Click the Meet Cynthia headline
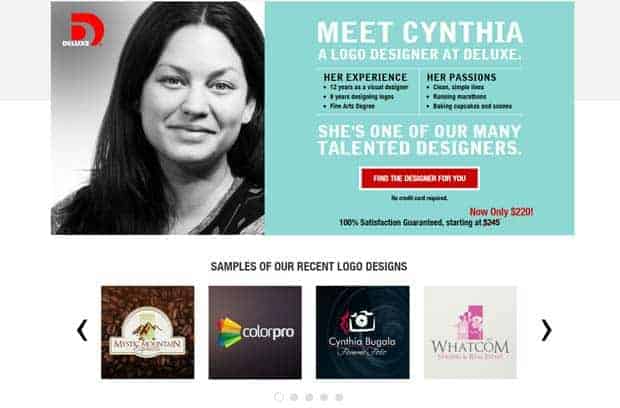Viewport: 620px width, 408px height. tap(420, 32)
